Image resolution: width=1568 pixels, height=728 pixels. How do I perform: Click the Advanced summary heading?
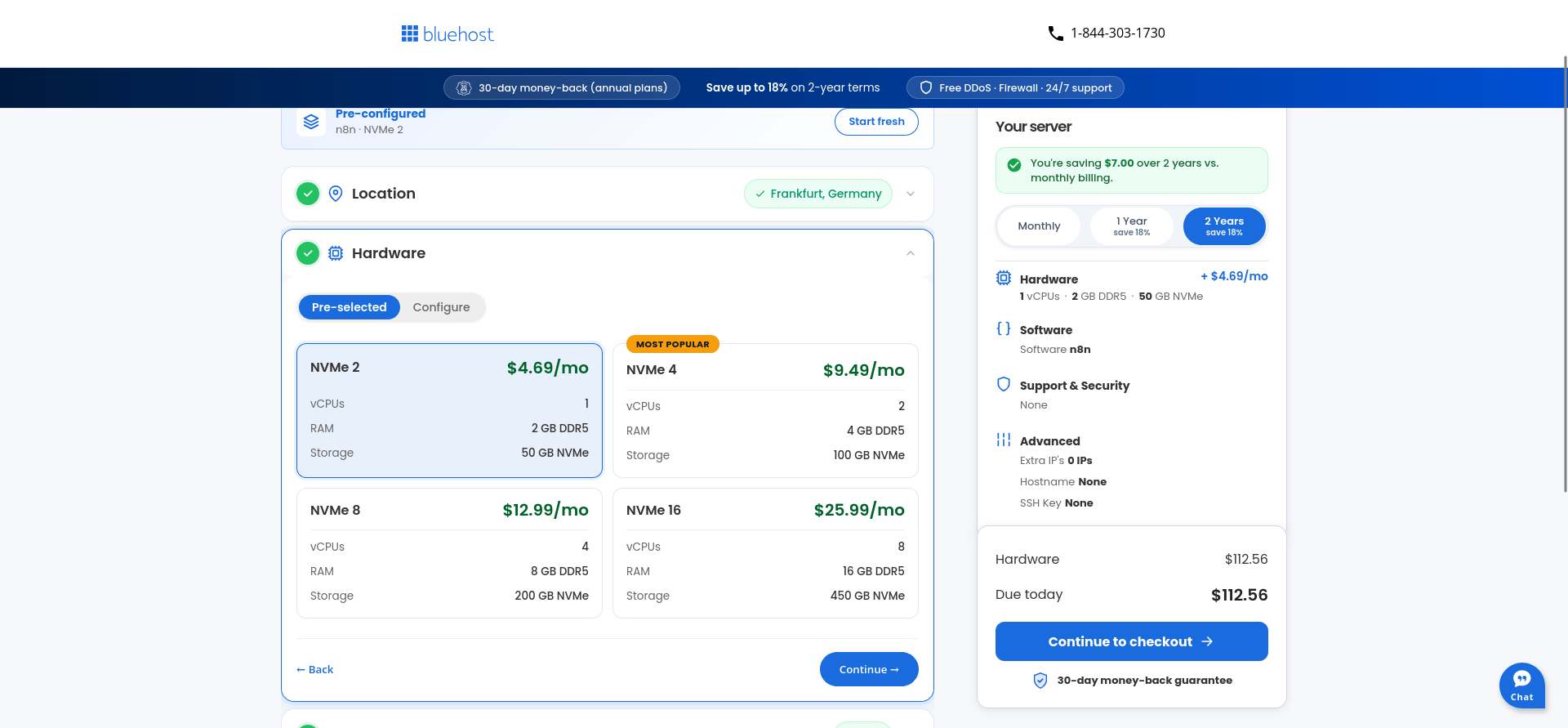pyautogui.click(x=1050, y=441)
